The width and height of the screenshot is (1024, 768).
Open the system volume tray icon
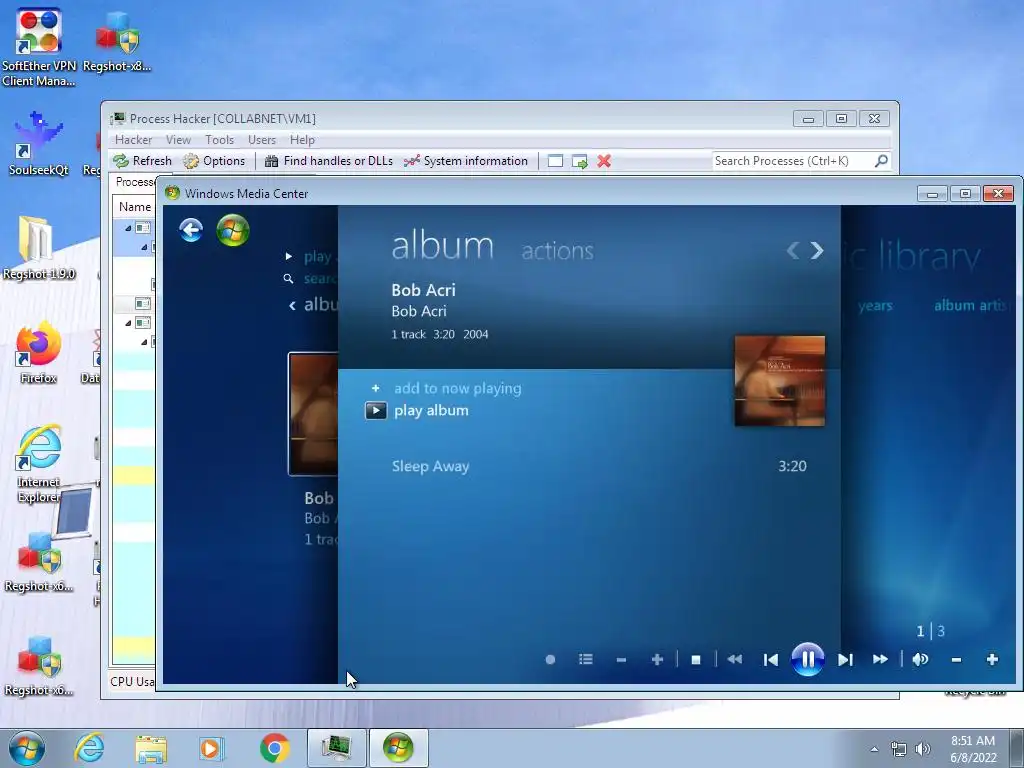point(923,749)
